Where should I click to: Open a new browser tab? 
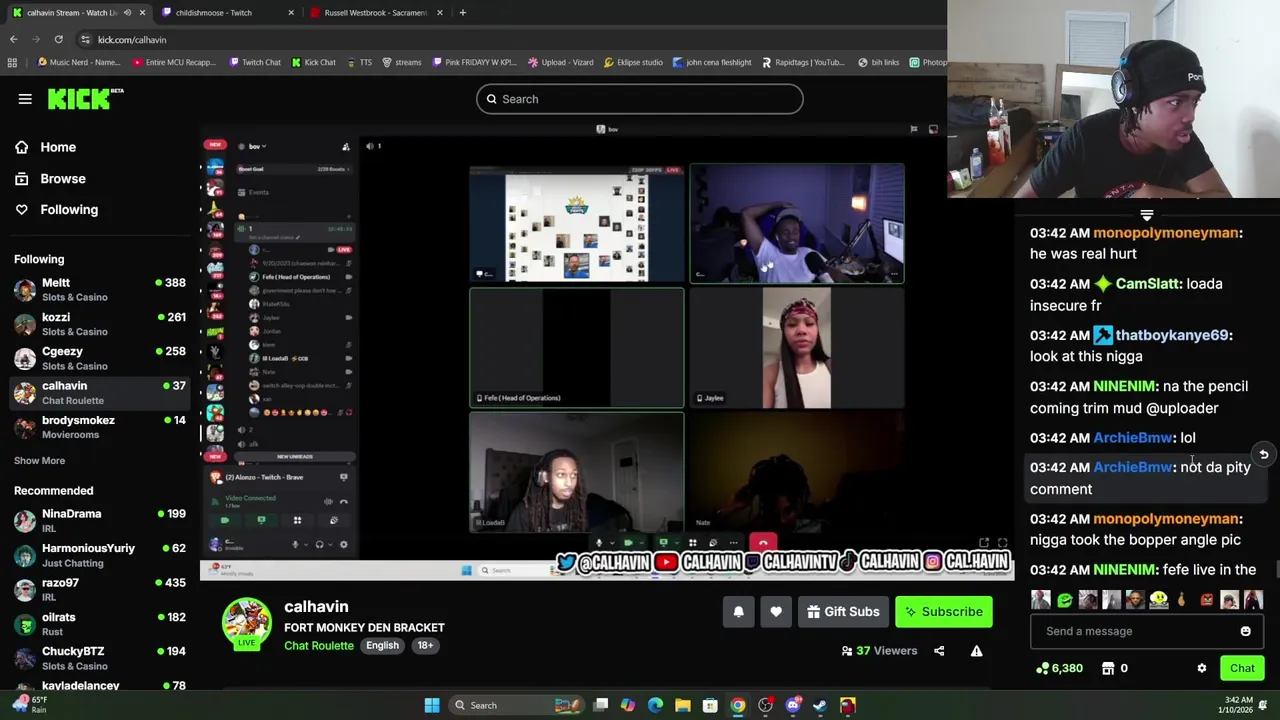(462, 13)
